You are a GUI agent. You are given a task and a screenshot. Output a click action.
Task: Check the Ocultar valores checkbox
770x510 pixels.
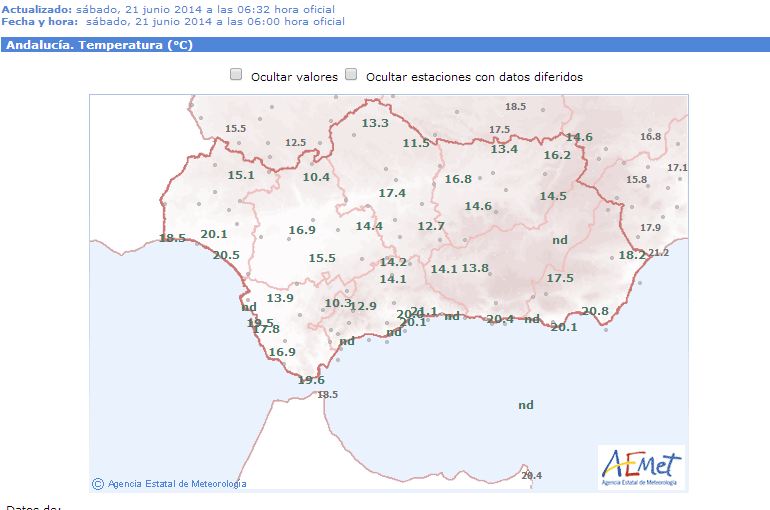pyautogui.click(x=236, y=74)
